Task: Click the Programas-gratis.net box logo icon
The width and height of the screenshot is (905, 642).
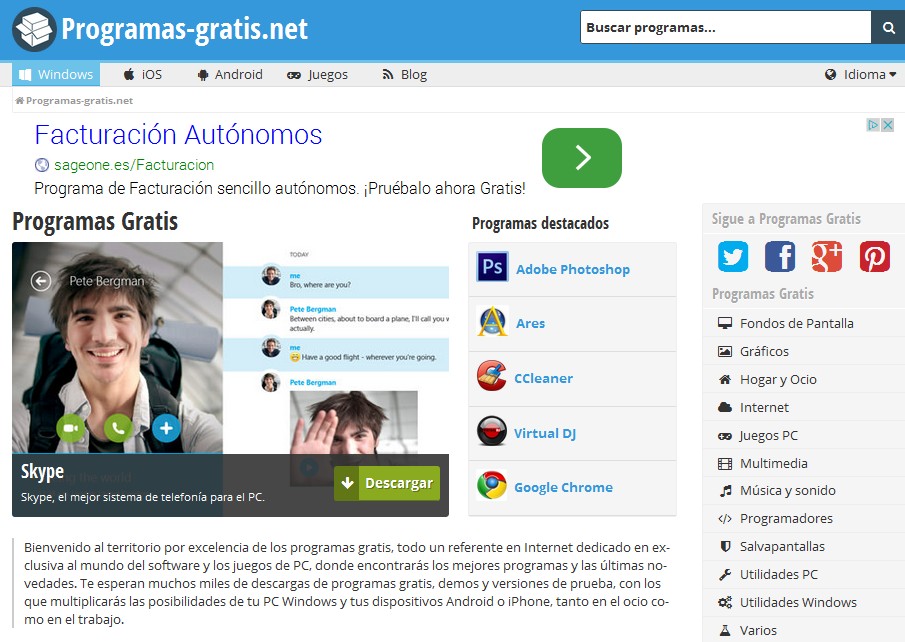Action: 34,29
